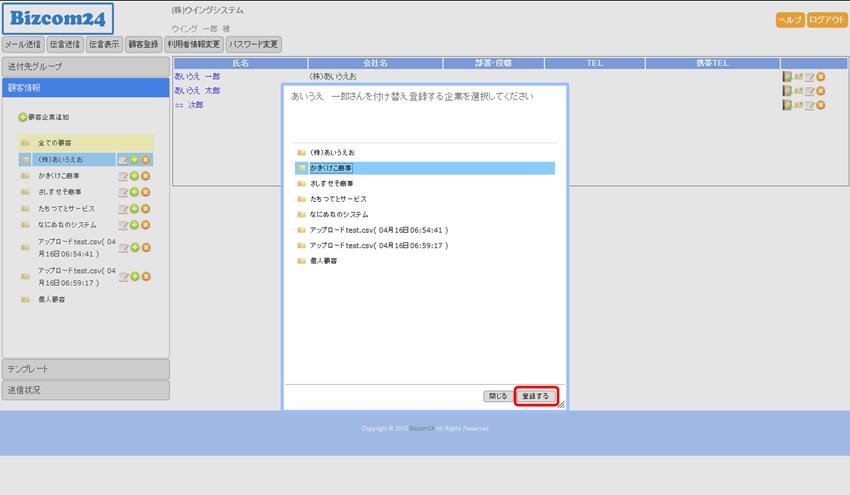
Task: Click the green add-customer-company plus icon
Action: pos(23,118)
